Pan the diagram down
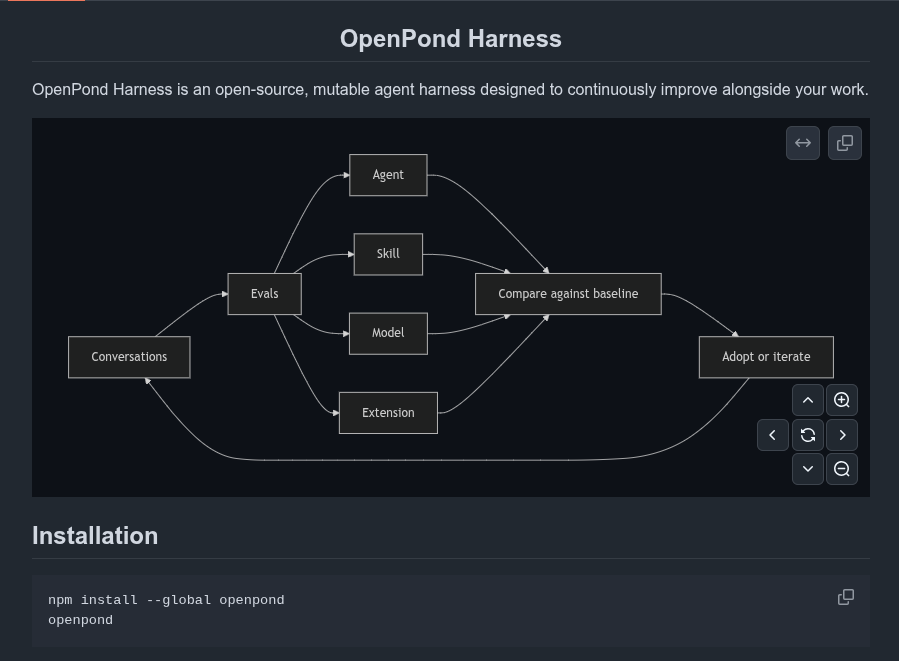The width and height of the screenshot is (899, 661). [808, 469]
